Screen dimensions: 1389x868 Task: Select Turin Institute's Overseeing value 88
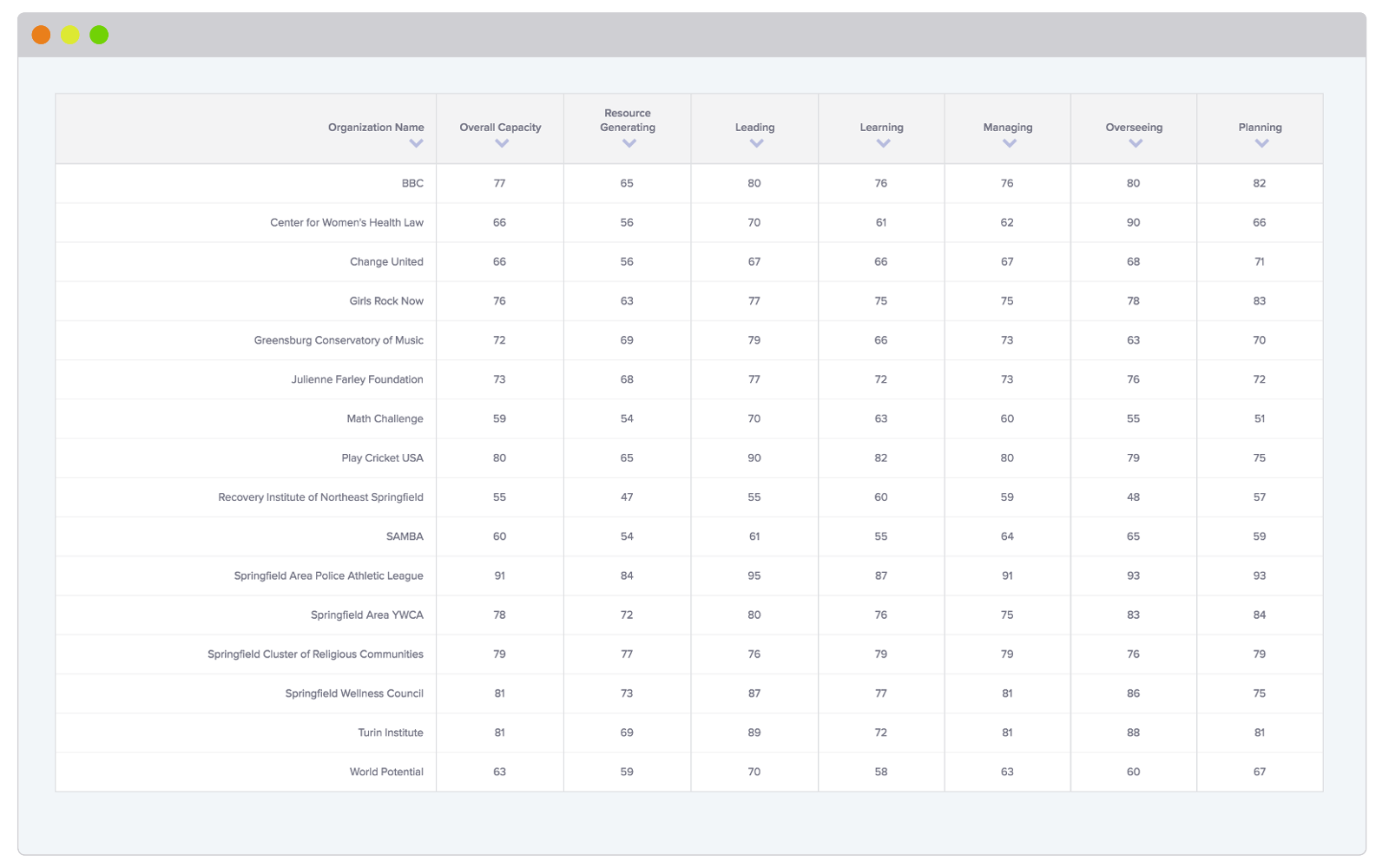click(x=1134, y=733)
